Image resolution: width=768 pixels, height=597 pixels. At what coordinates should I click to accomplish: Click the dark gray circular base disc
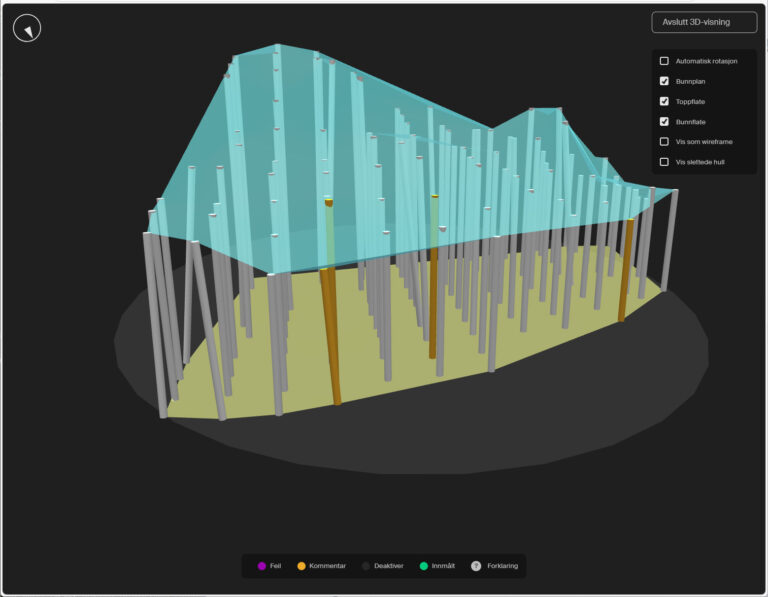(450, 430)
